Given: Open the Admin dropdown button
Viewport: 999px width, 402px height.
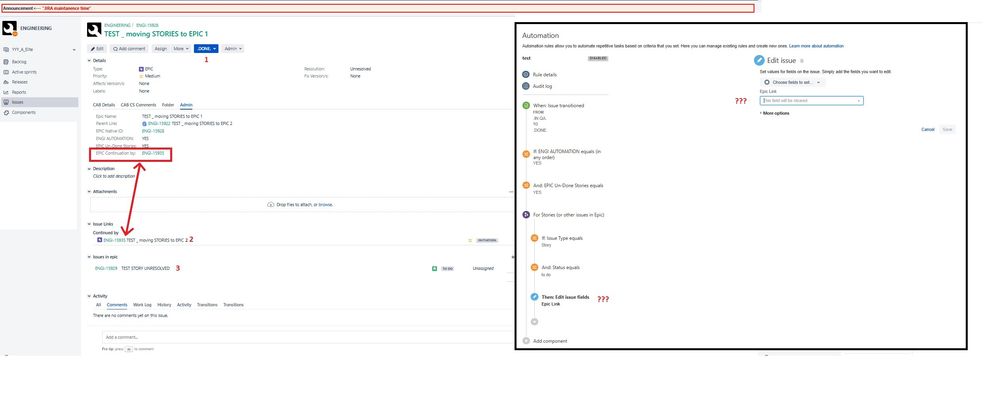Looking at the screenshot, I should [x=233, y=48].
